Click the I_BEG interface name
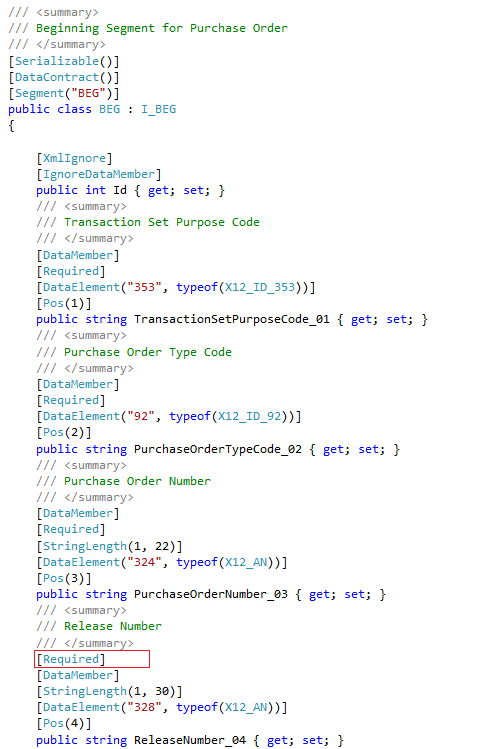The image size is (503, 749). pyautogui.click(x=159, y=109)
